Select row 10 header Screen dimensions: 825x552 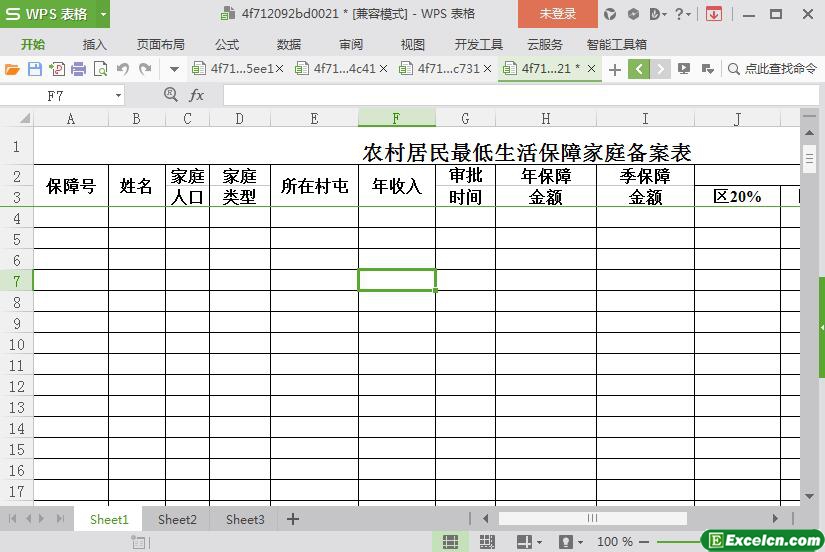pos(16,344)
